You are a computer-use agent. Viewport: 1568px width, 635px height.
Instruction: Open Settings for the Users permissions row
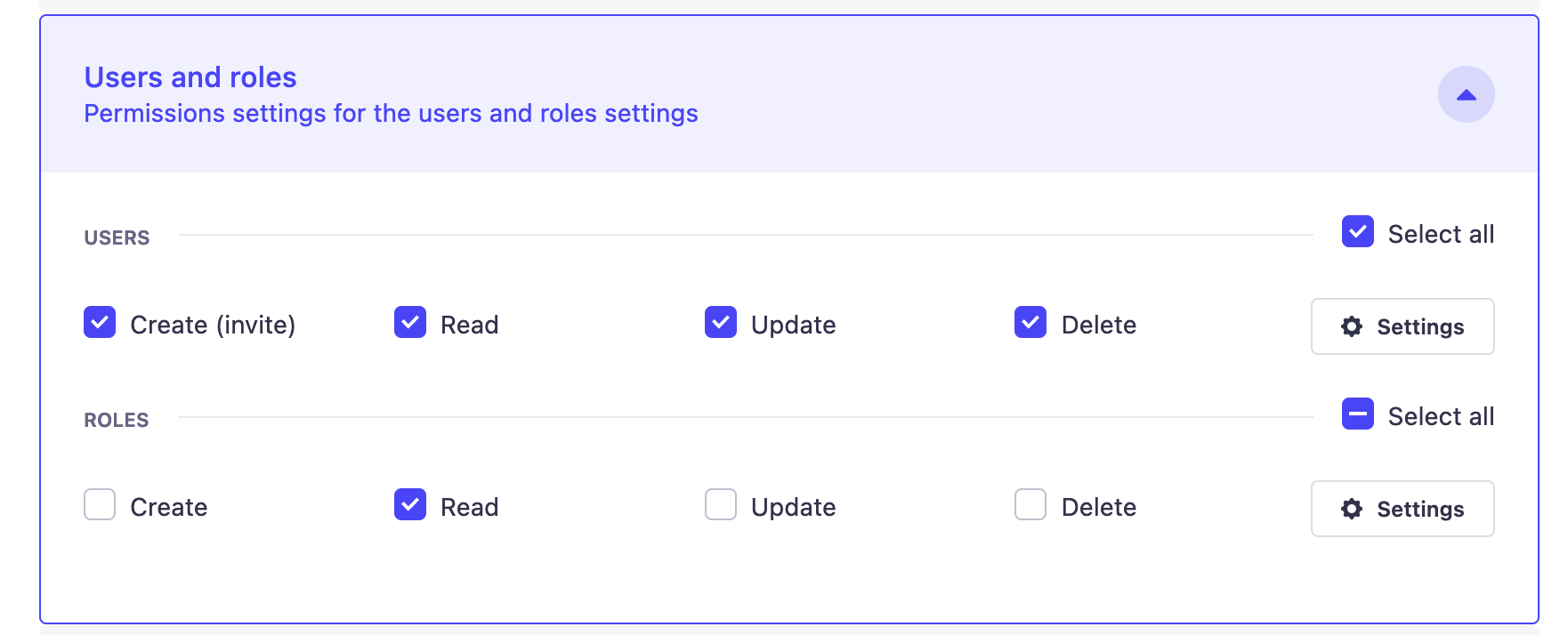1402,326
